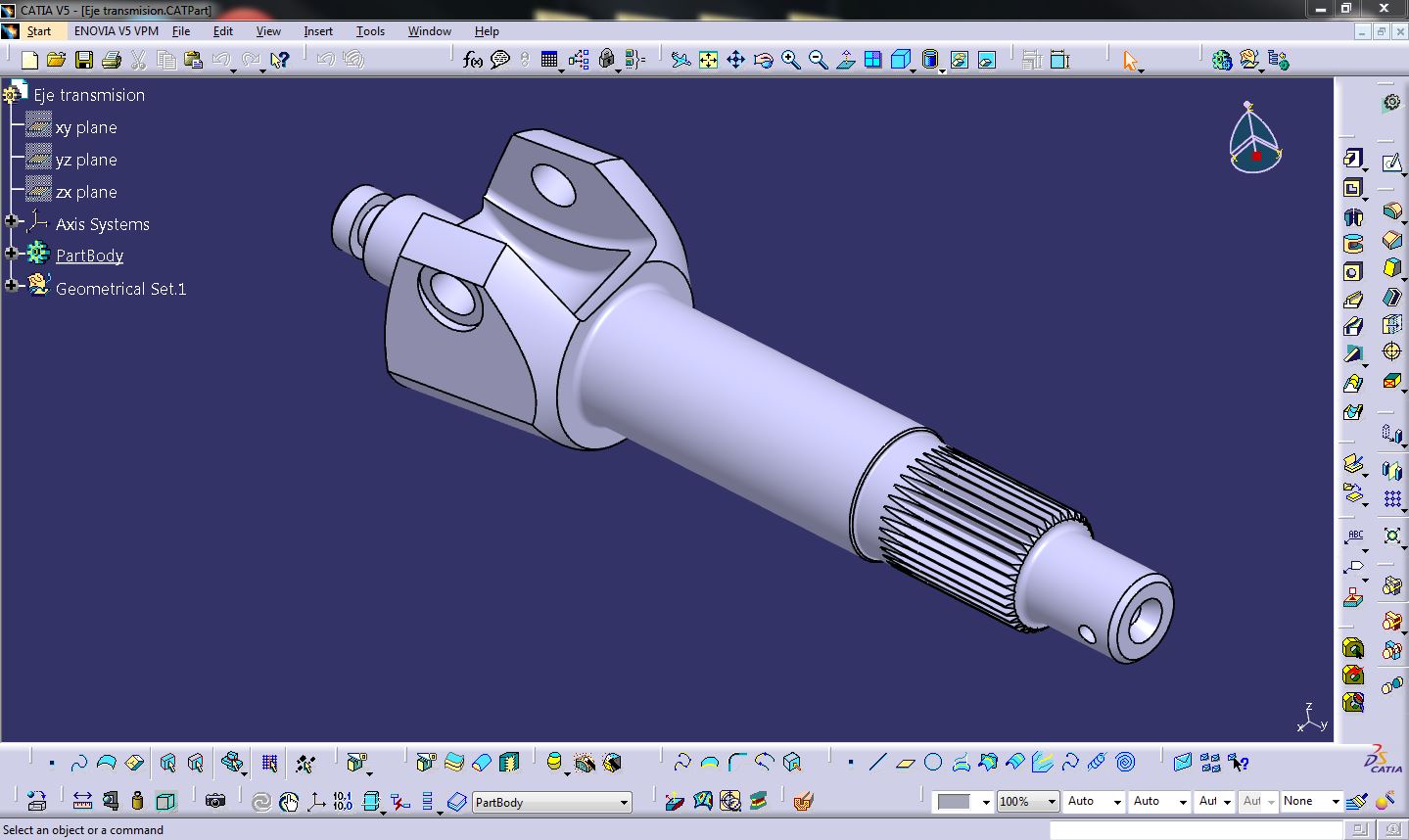Select the Pan tool icon
This screenshot has width=1409, height=840.
(735, 61)
